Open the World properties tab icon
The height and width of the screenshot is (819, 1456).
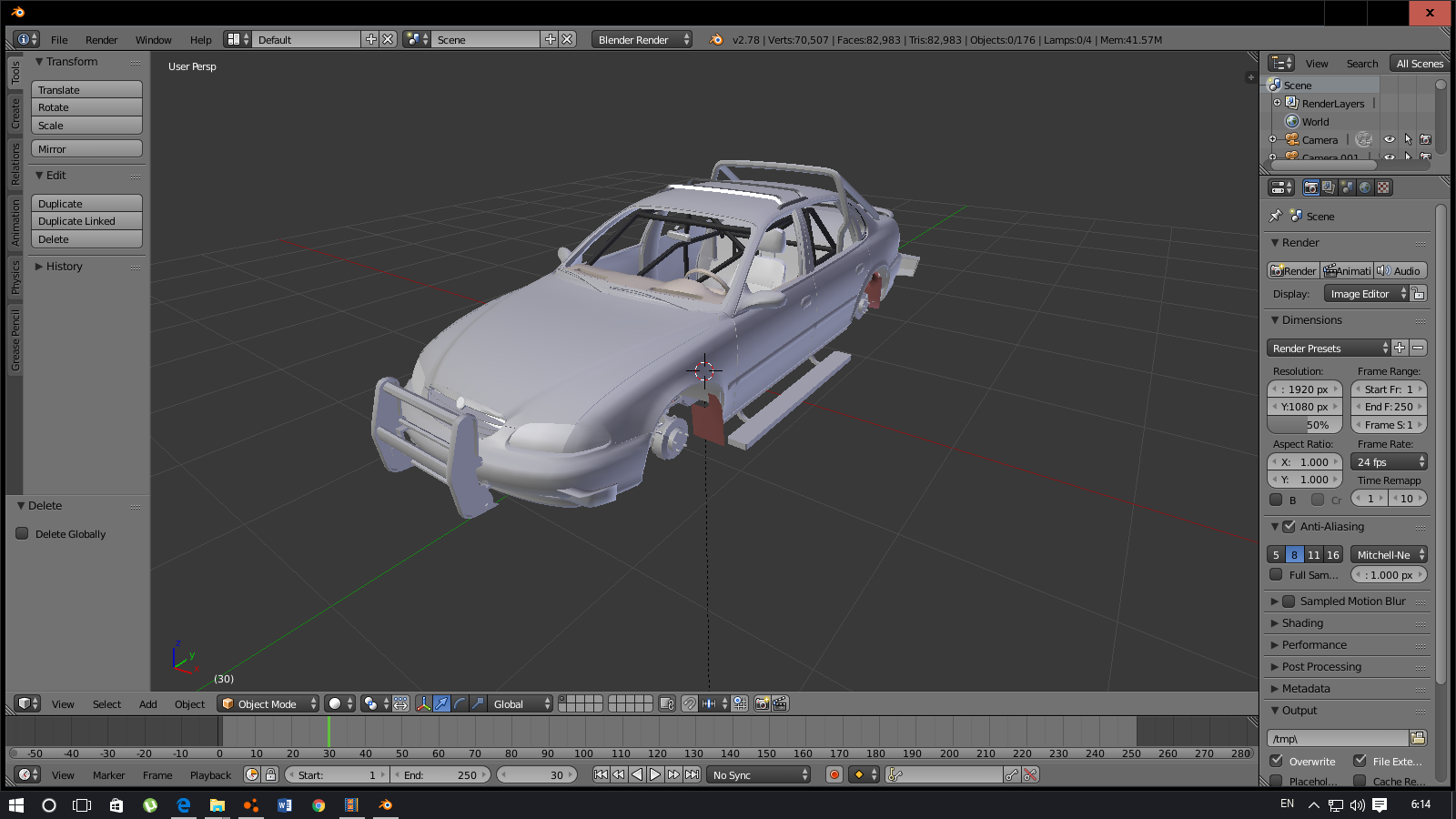[x=1365, y=187]
